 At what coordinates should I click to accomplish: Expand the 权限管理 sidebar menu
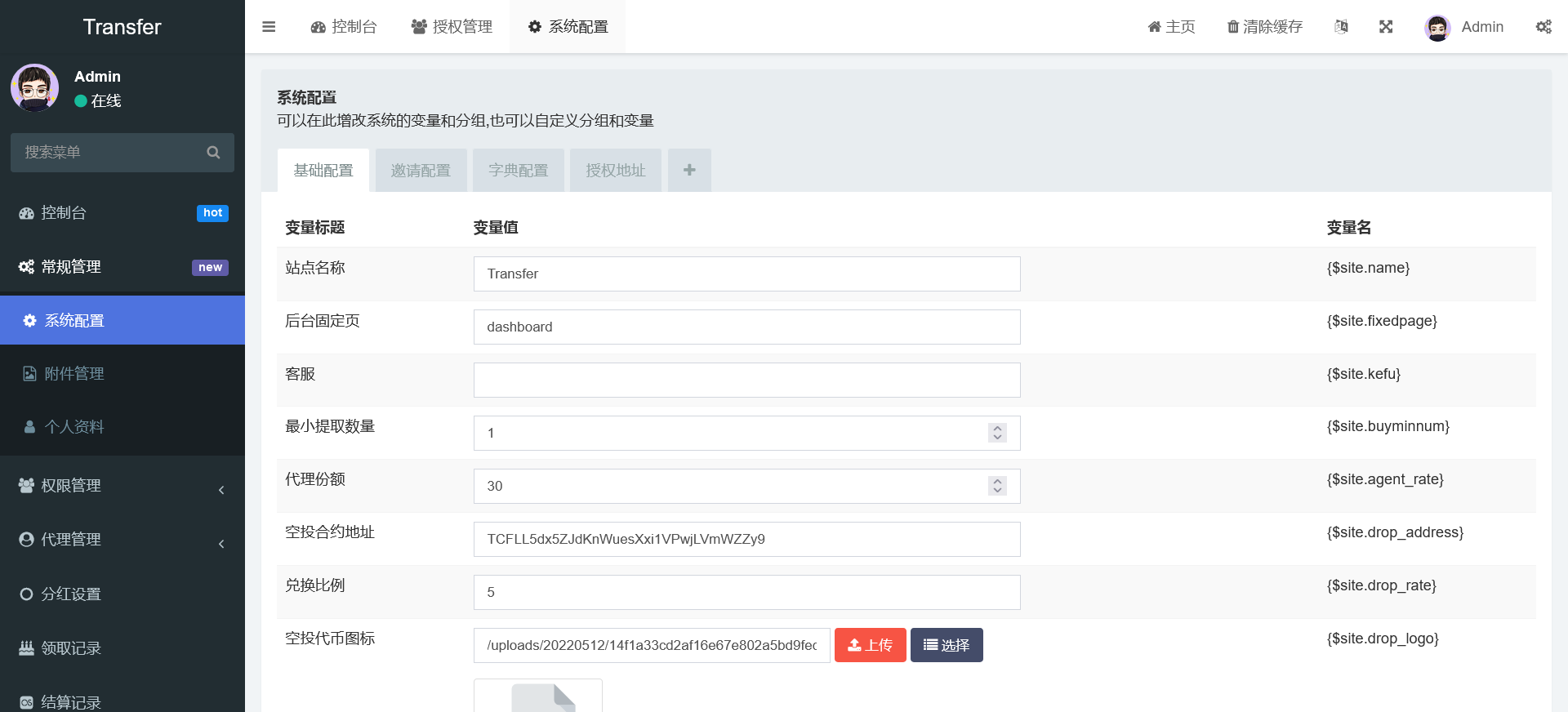(x=122, y=486)
